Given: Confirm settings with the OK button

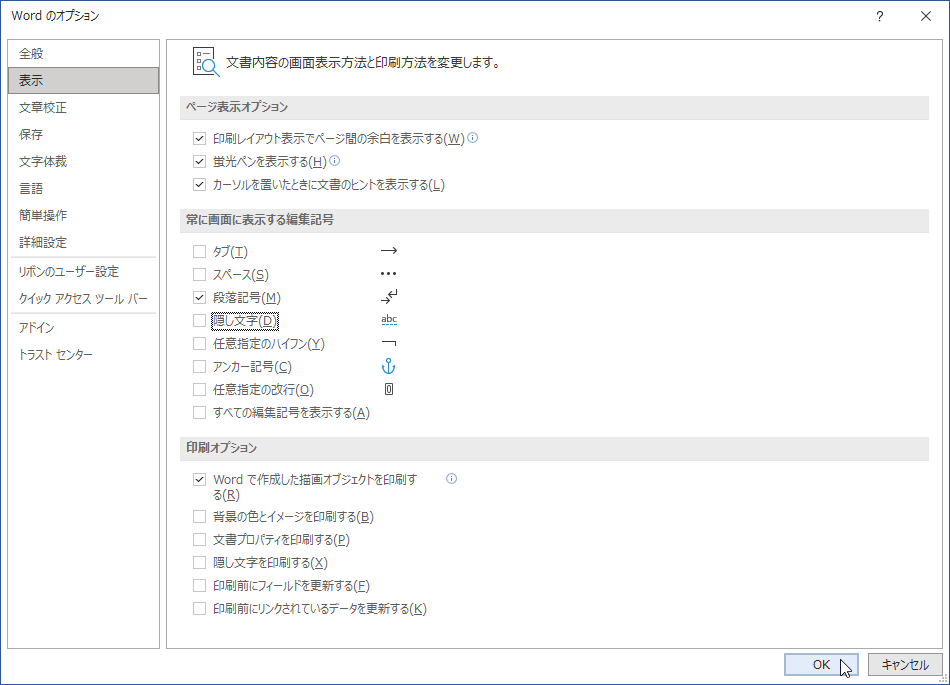Looking at the screenshot, I should pyautogui.click(x=821, y=664).
